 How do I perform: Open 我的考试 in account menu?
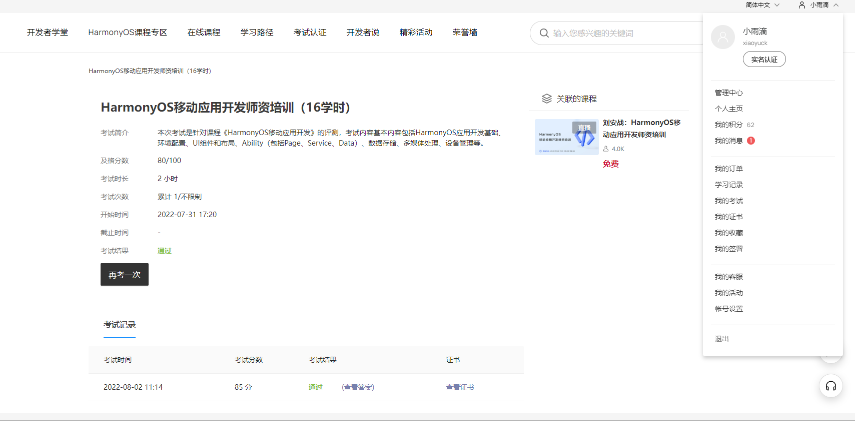tap(728, 201)
